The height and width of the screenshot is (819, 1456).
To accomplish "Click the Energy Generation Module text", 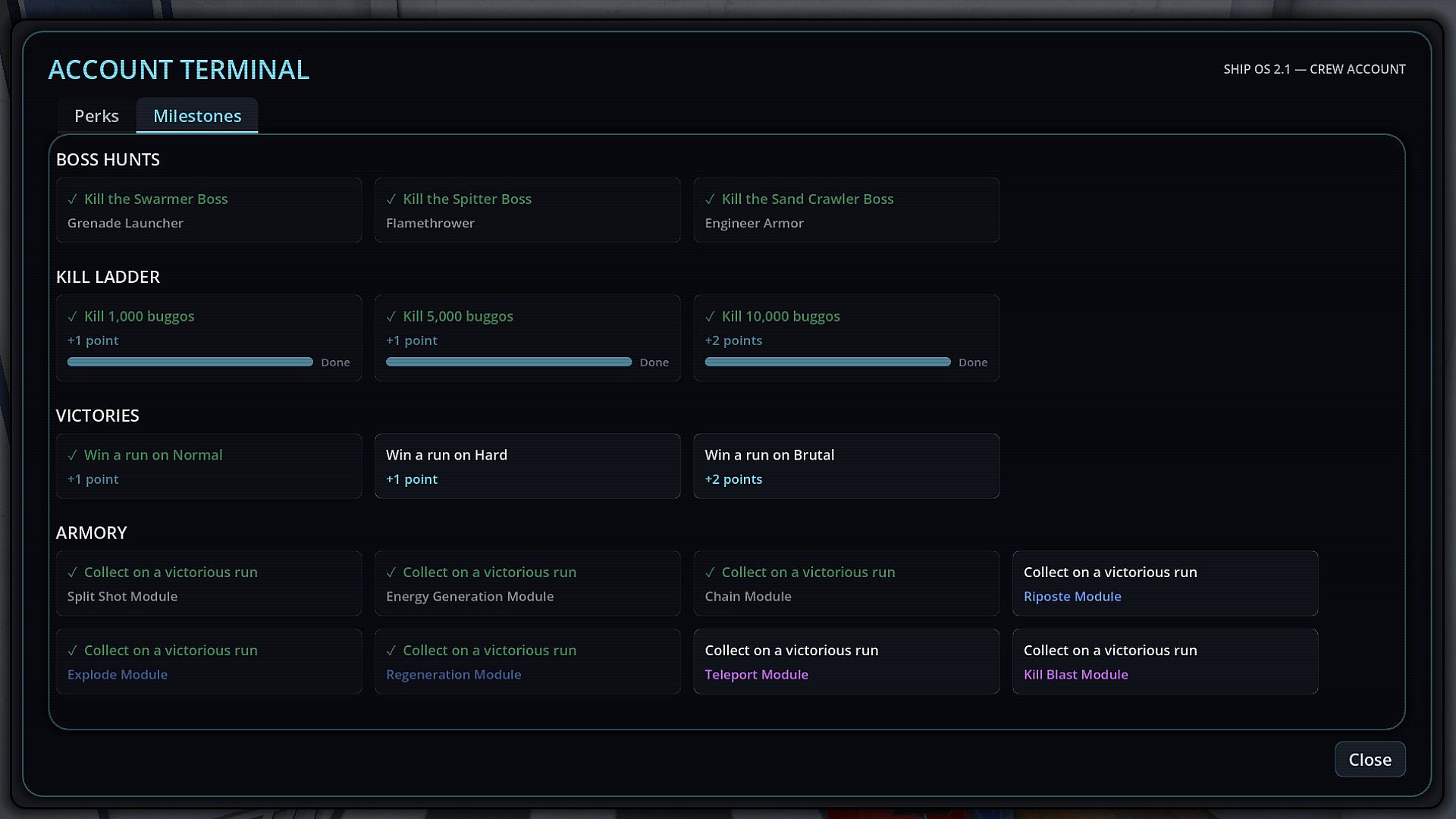I will pos(469,597).
